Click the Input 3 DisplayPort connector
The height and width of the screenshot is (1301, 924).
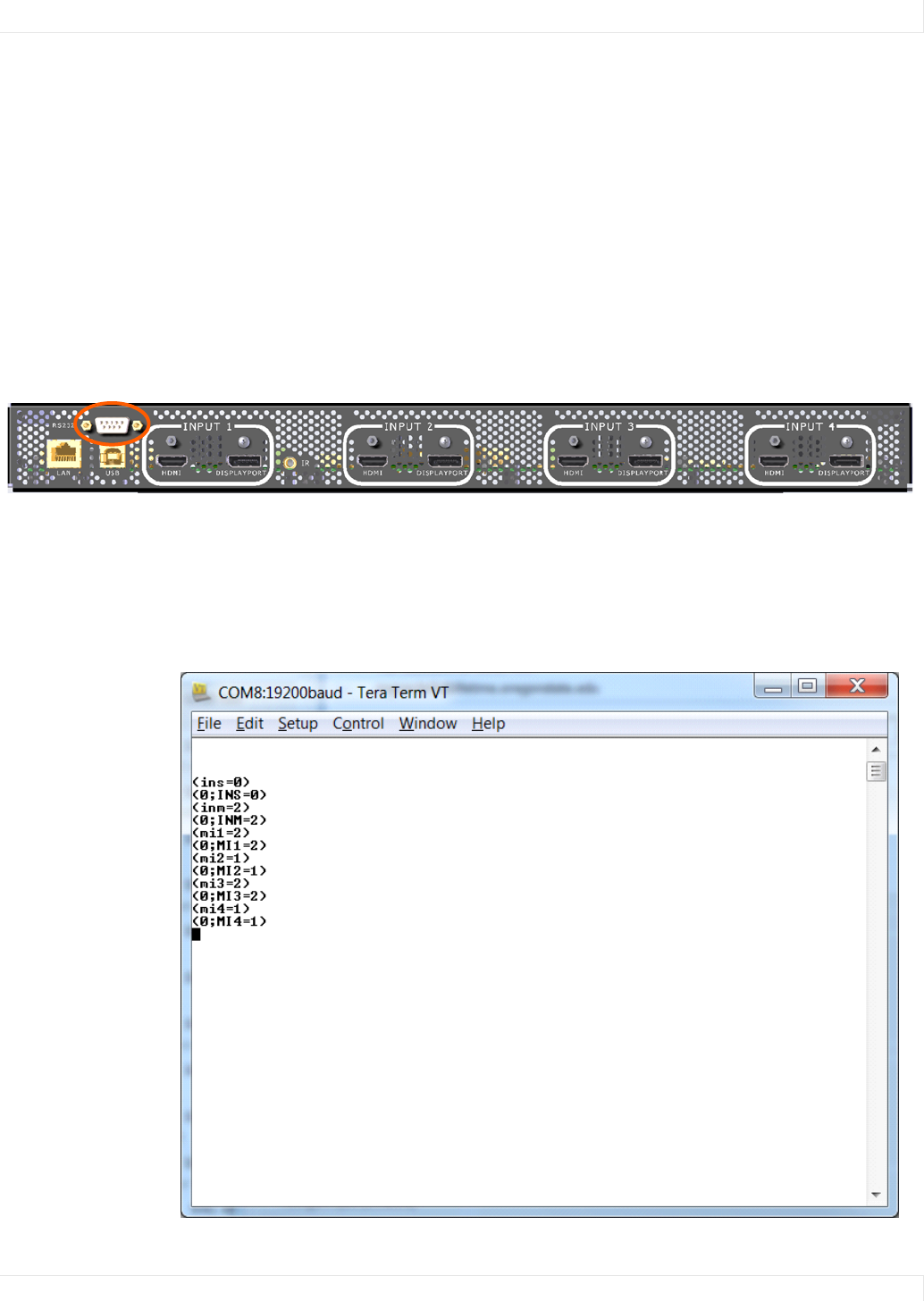pyautogui.click(x=645, y=461)
